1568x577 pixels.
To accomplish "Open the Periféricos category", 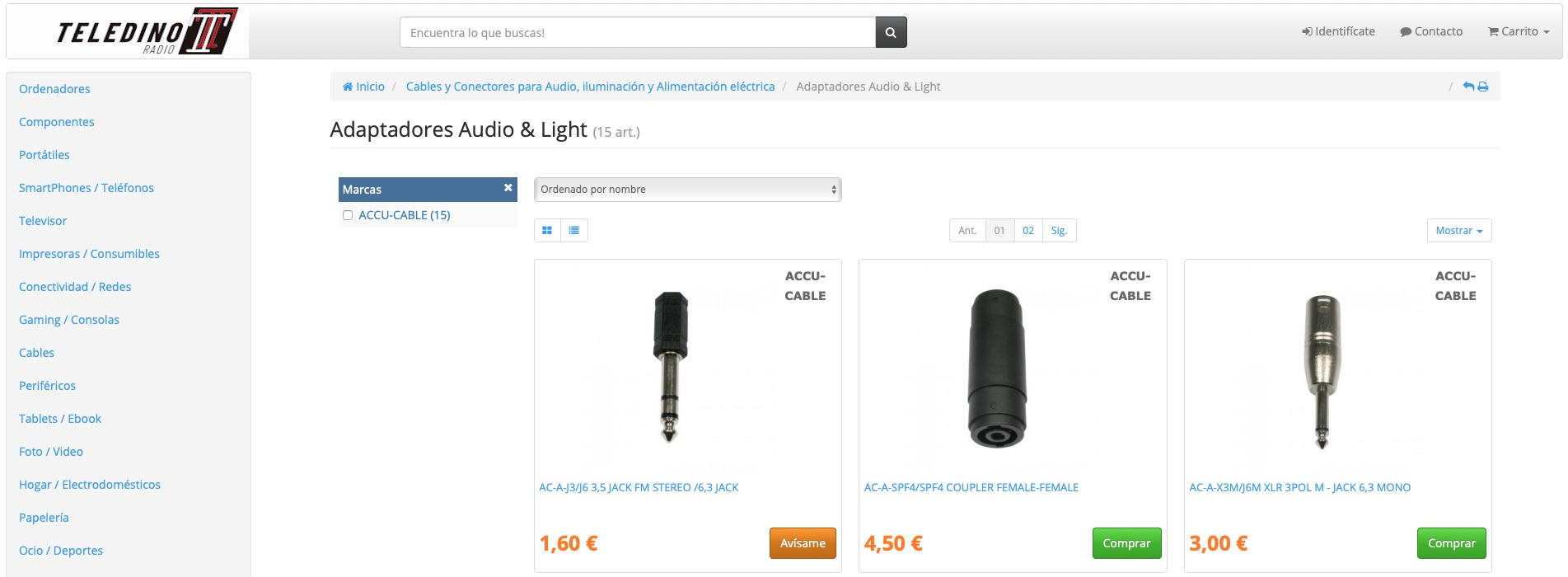I will coord(47,386).
